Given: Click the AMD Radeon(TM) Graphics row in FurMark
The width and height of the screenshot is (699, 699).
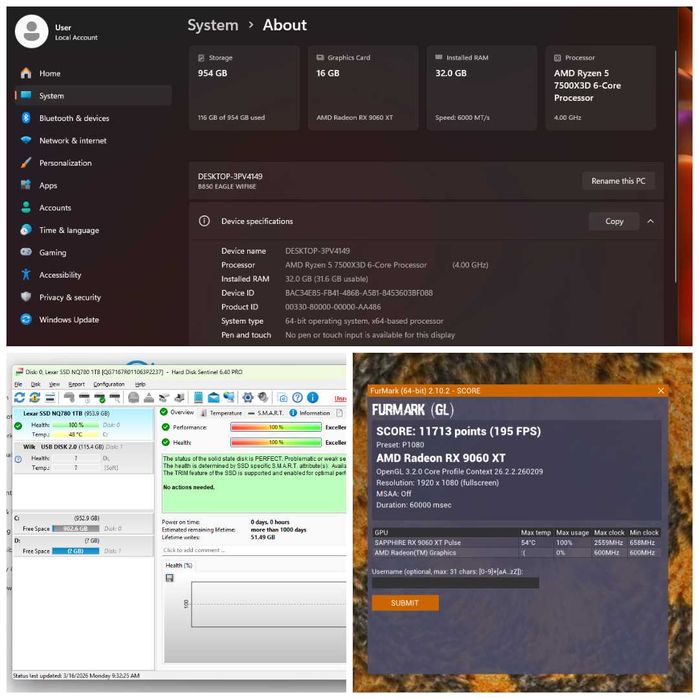Looking at the screenshot, I should pyautogui.click(x=516, y=552).
